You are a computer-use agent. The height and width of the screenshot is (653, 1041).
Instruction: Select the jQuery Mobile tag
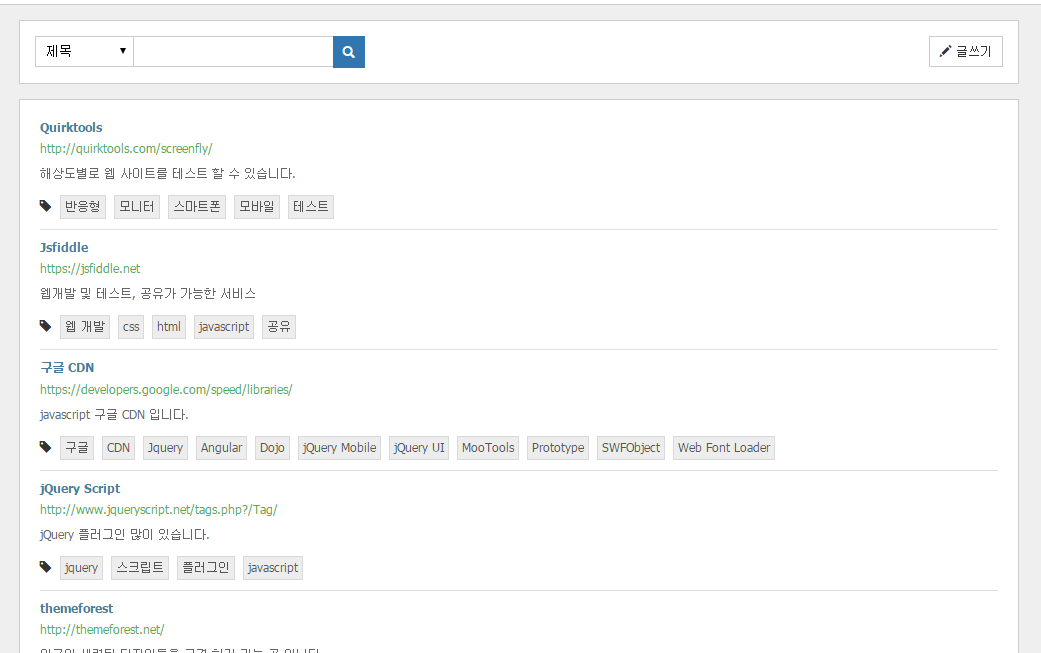point(340,448)
